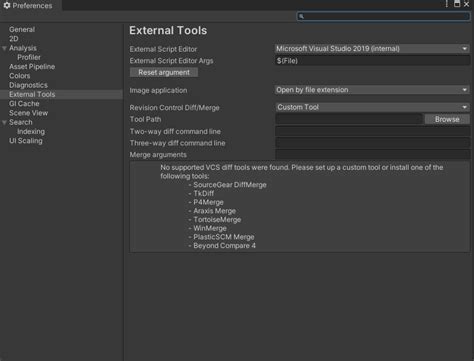
Task: Click Araxis Merge in tools list
Action: (x=214, y=211)
